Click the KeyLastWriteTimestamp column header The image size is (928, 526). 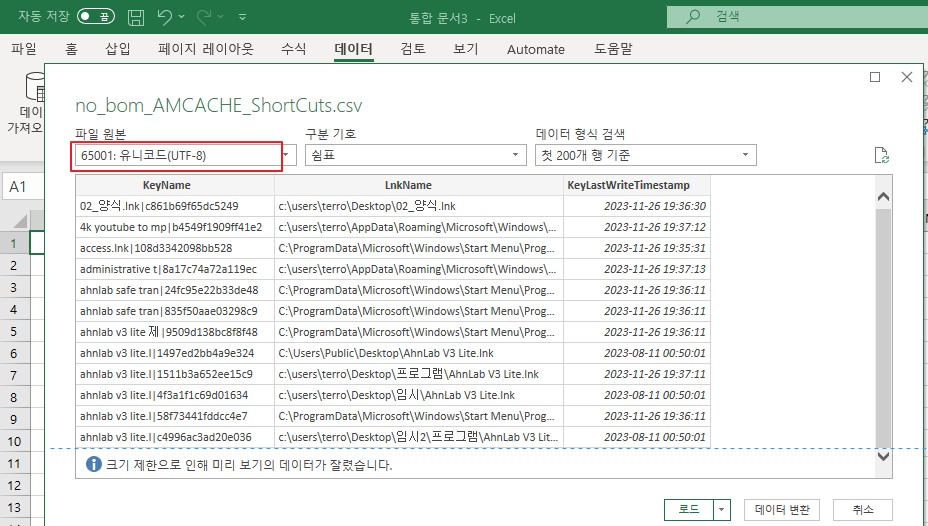pyautogui.click(x=637, y=185)
